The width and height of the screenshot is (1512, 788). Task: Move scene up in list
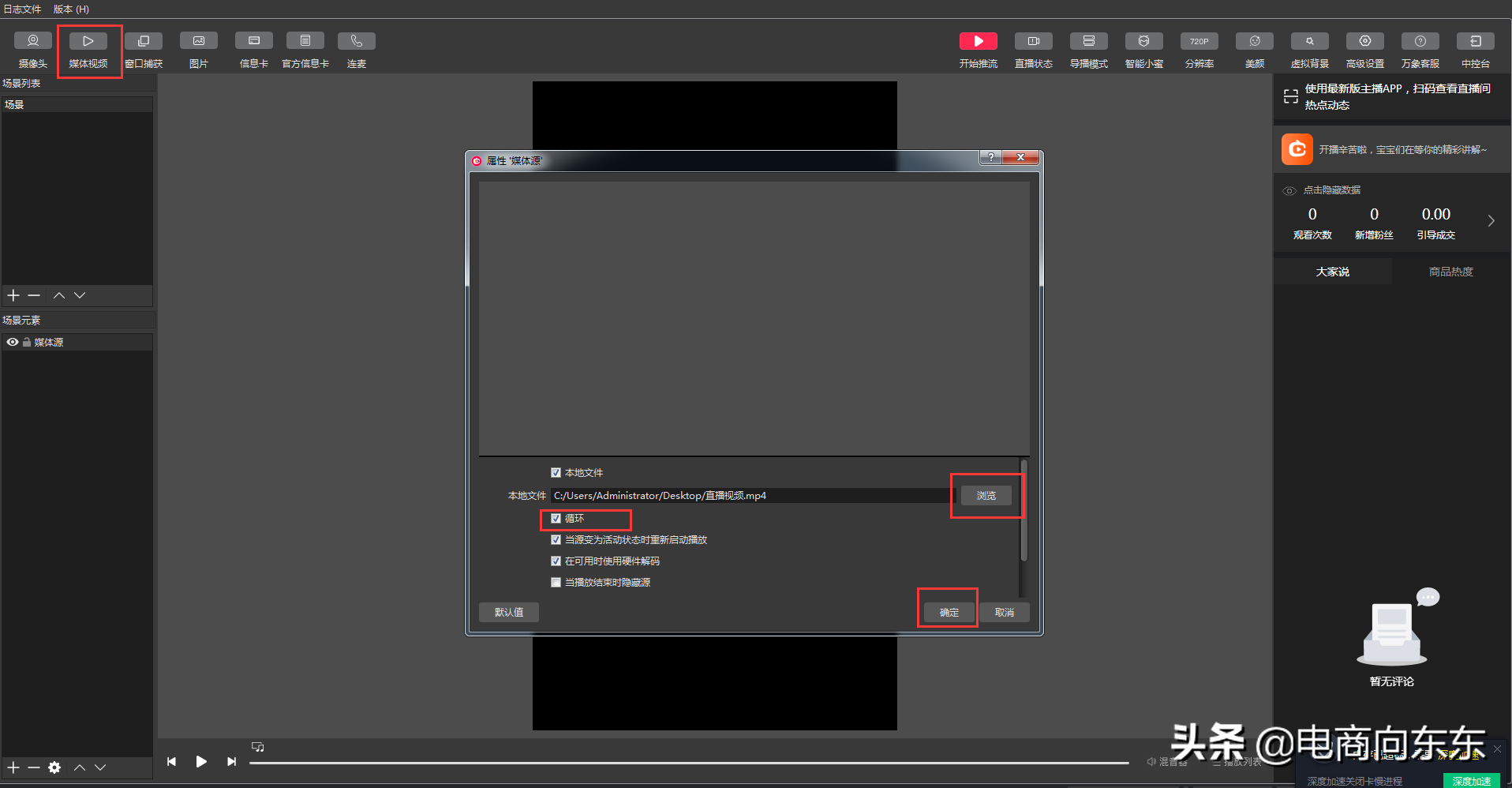point(59,295)
